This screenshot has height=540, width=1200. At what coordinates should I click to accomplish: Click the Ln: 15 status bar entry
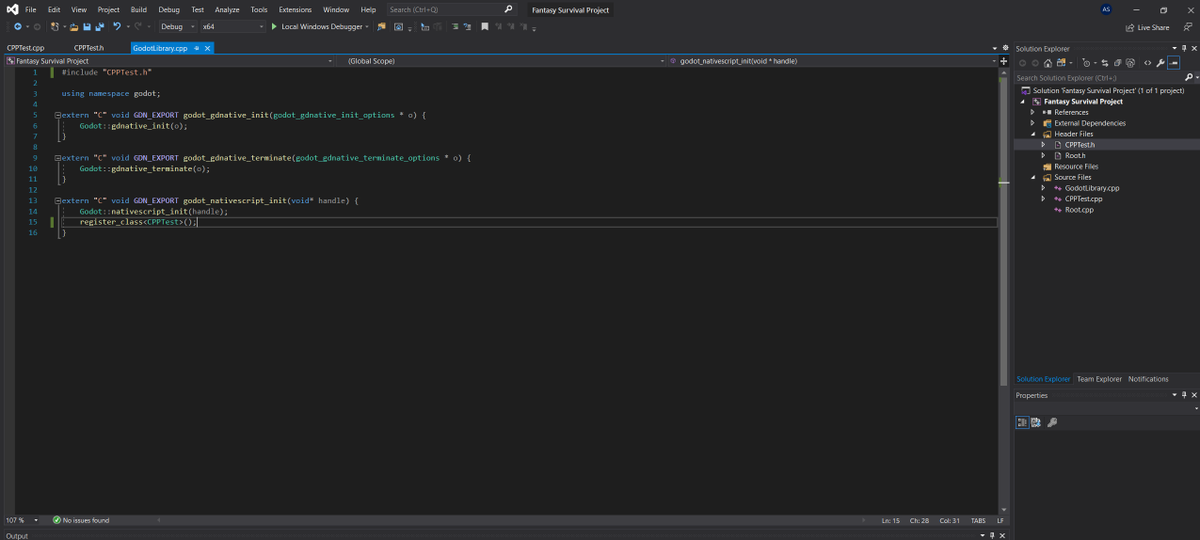point(890,520)
